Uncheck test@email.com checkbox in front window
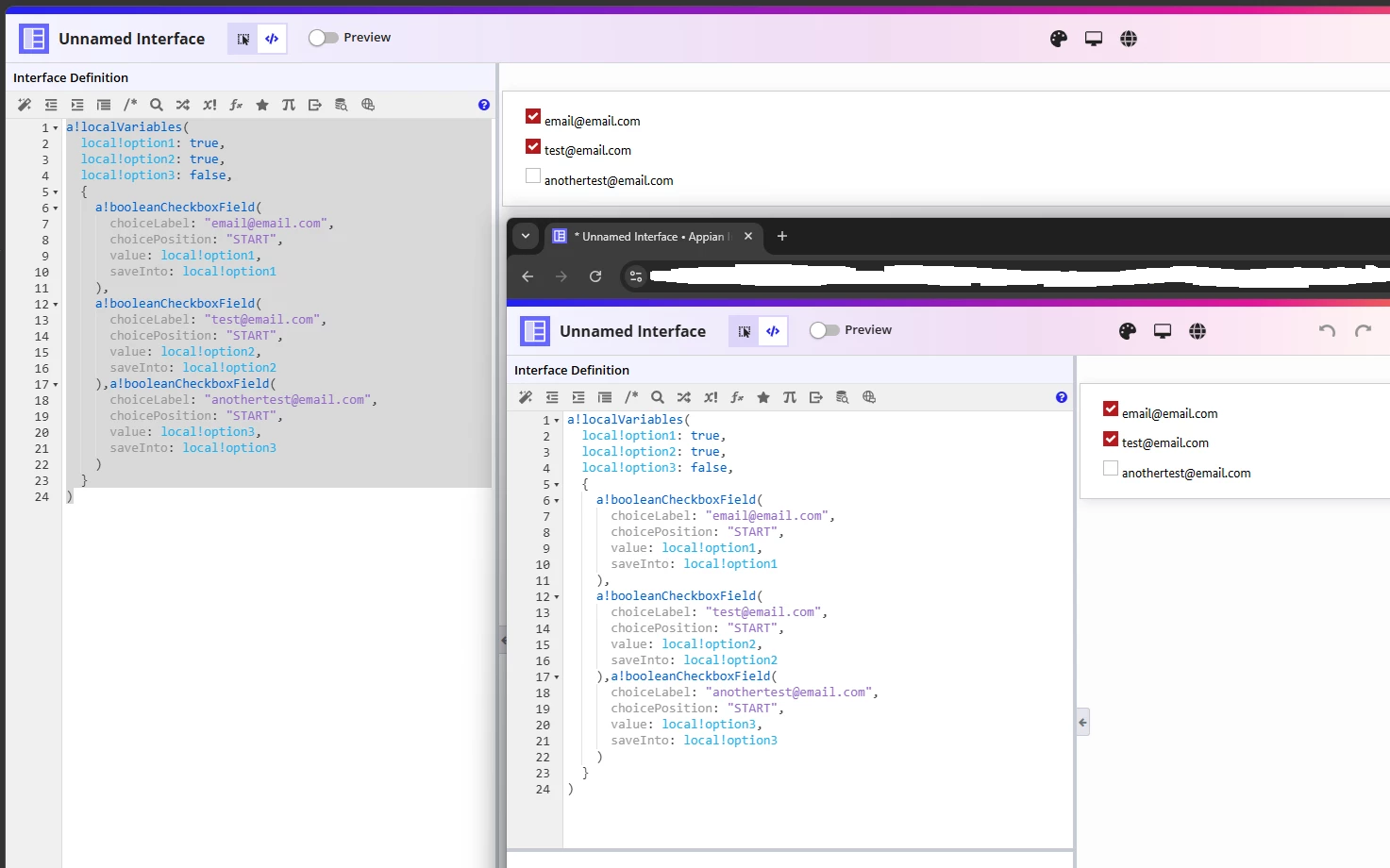Image resolution: width=1390 pixels, height=868 pixels. click(1111, 439)
